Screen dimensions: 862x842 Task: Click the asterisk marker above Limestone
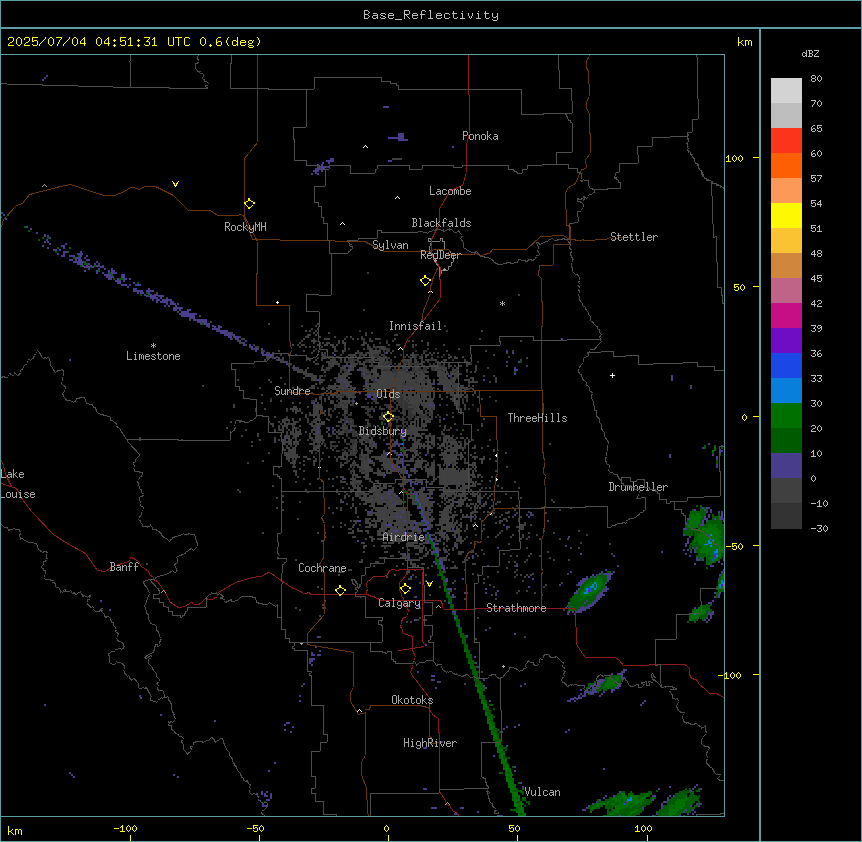point(153,346)
